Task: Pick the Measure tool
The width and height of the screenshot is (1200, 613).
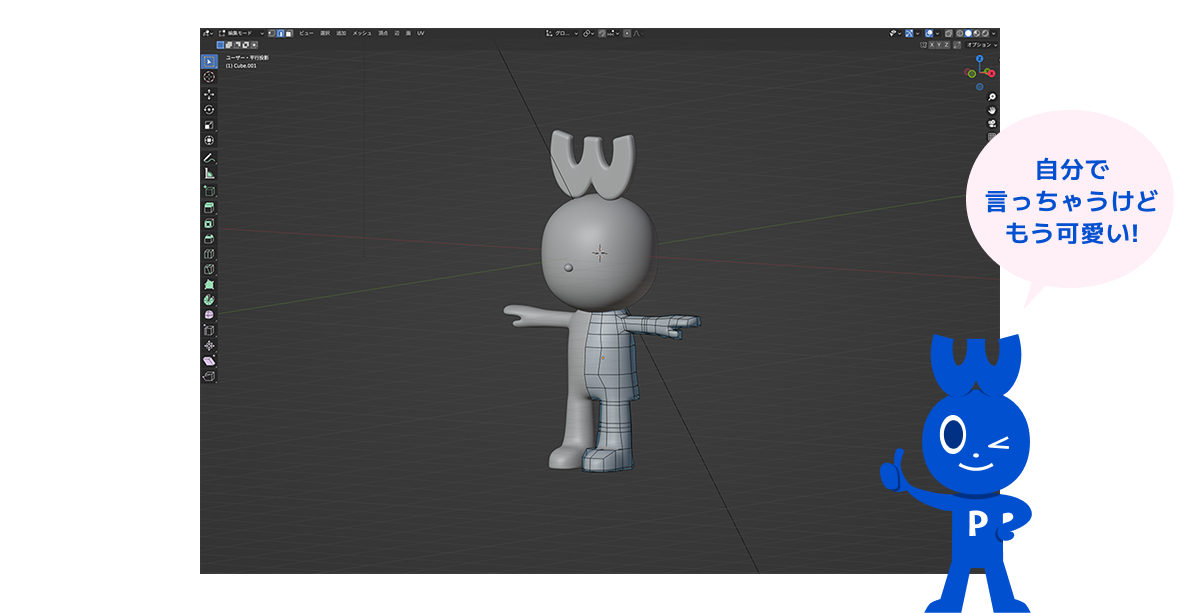Action: 209,173
